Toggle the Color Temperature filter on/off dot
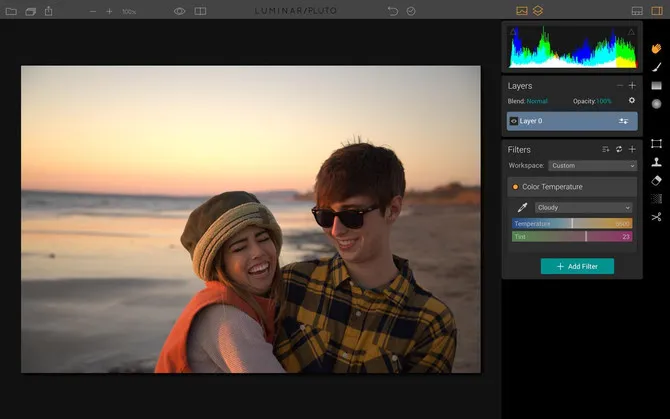The image size is (670, 419). pos(515,187)
